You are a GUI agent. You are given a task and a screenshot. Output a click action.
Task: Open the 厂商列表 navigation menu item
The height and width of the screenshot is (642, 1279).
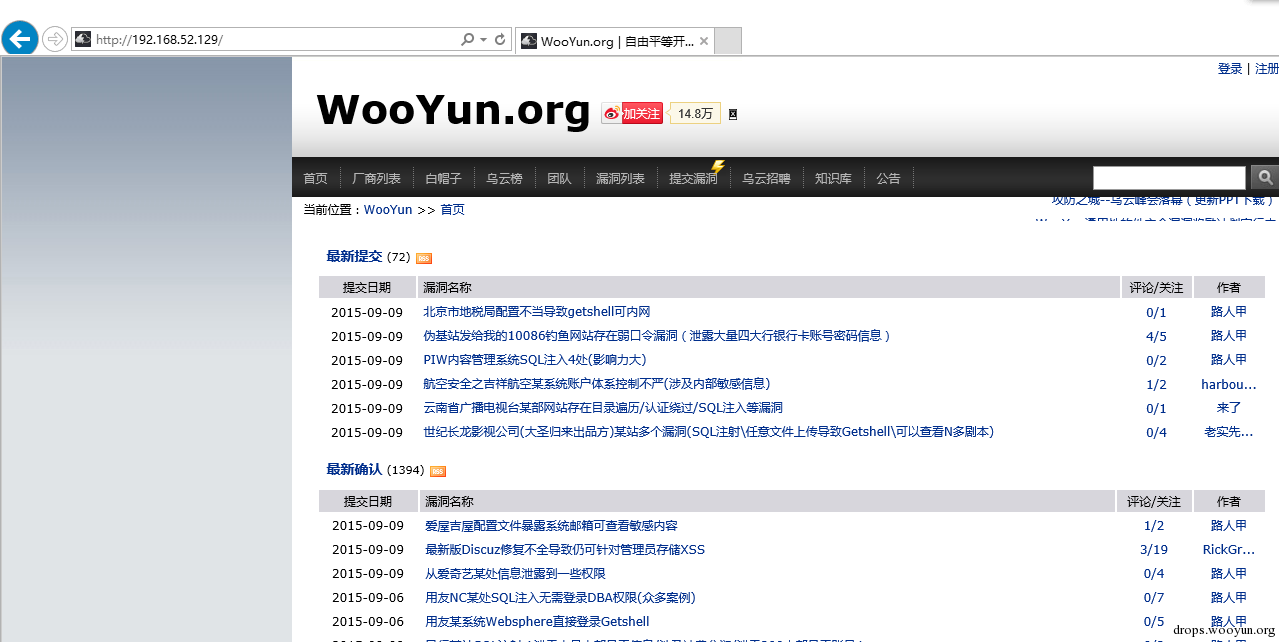click(x=376, y=178)
